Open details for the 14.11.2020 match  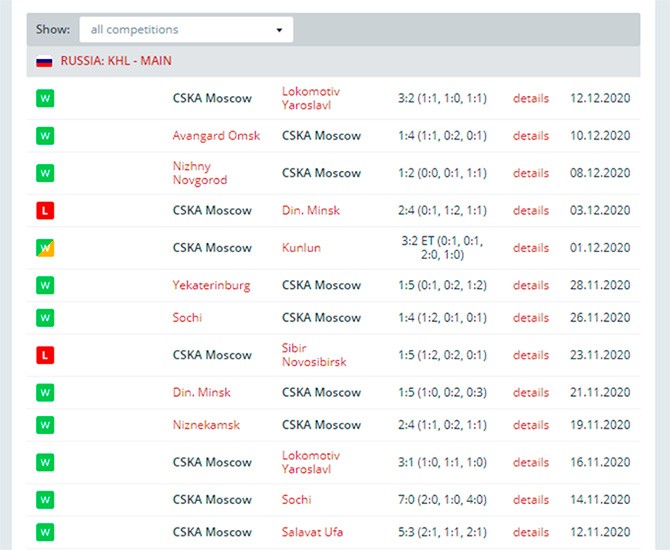point(531,500)
